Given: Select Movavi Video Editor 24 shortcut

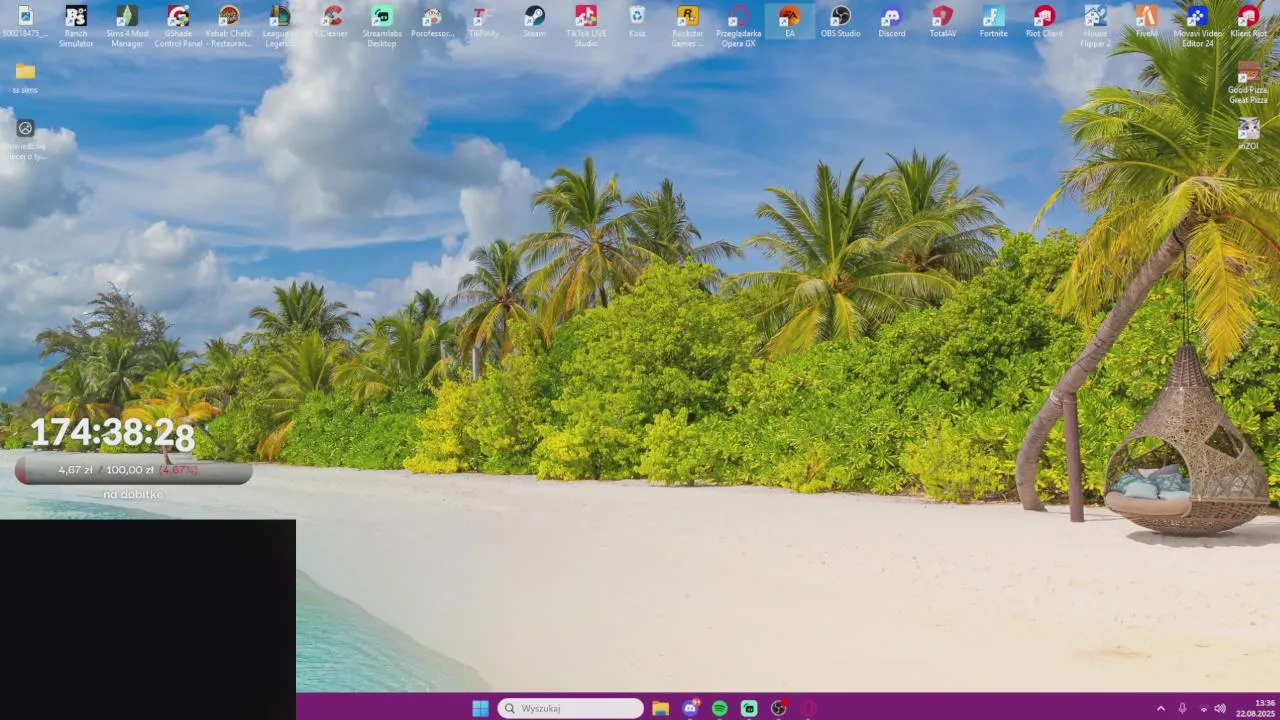Looking at the screenshot, I should pos(1198,26).
